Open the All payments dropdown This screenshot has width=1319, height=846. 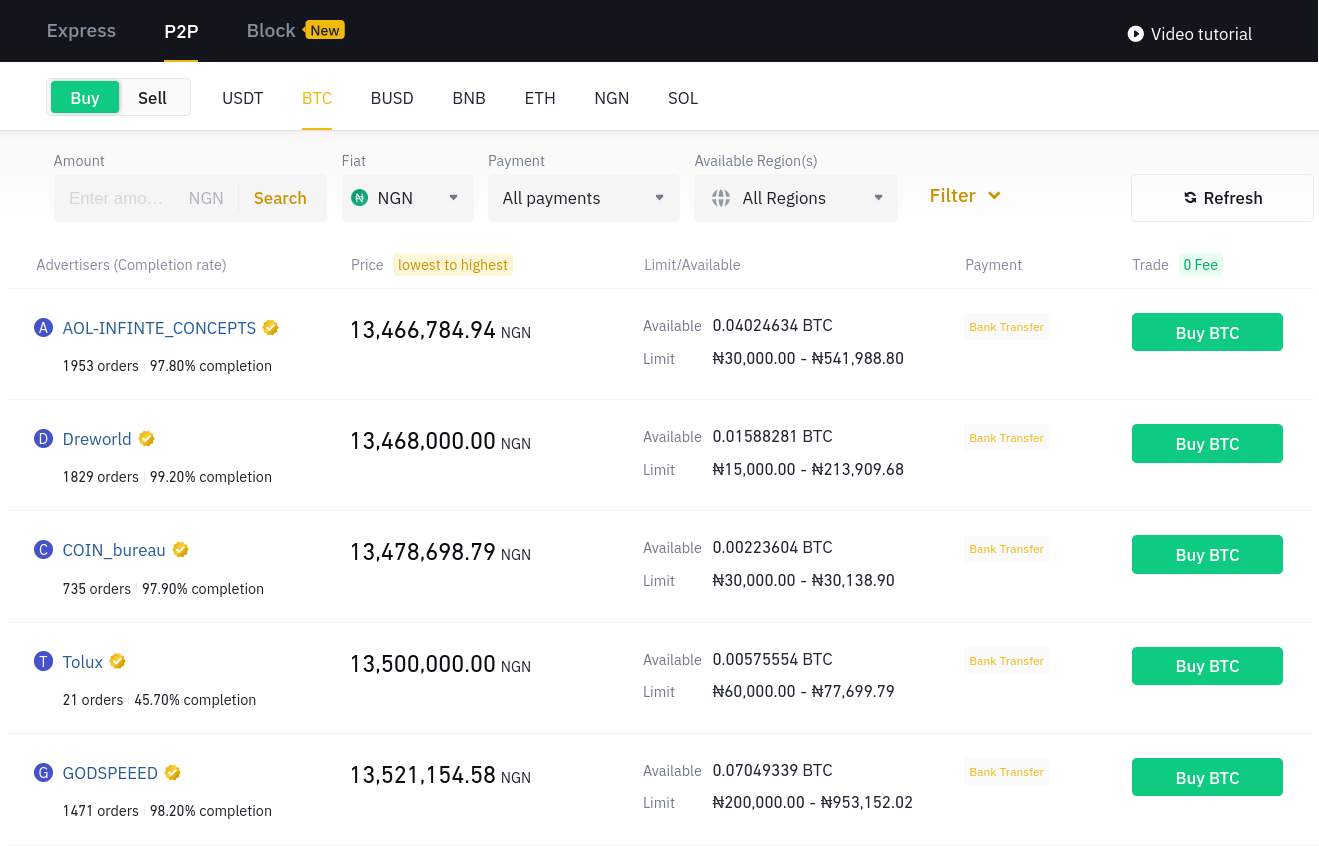tap(584, 198)
